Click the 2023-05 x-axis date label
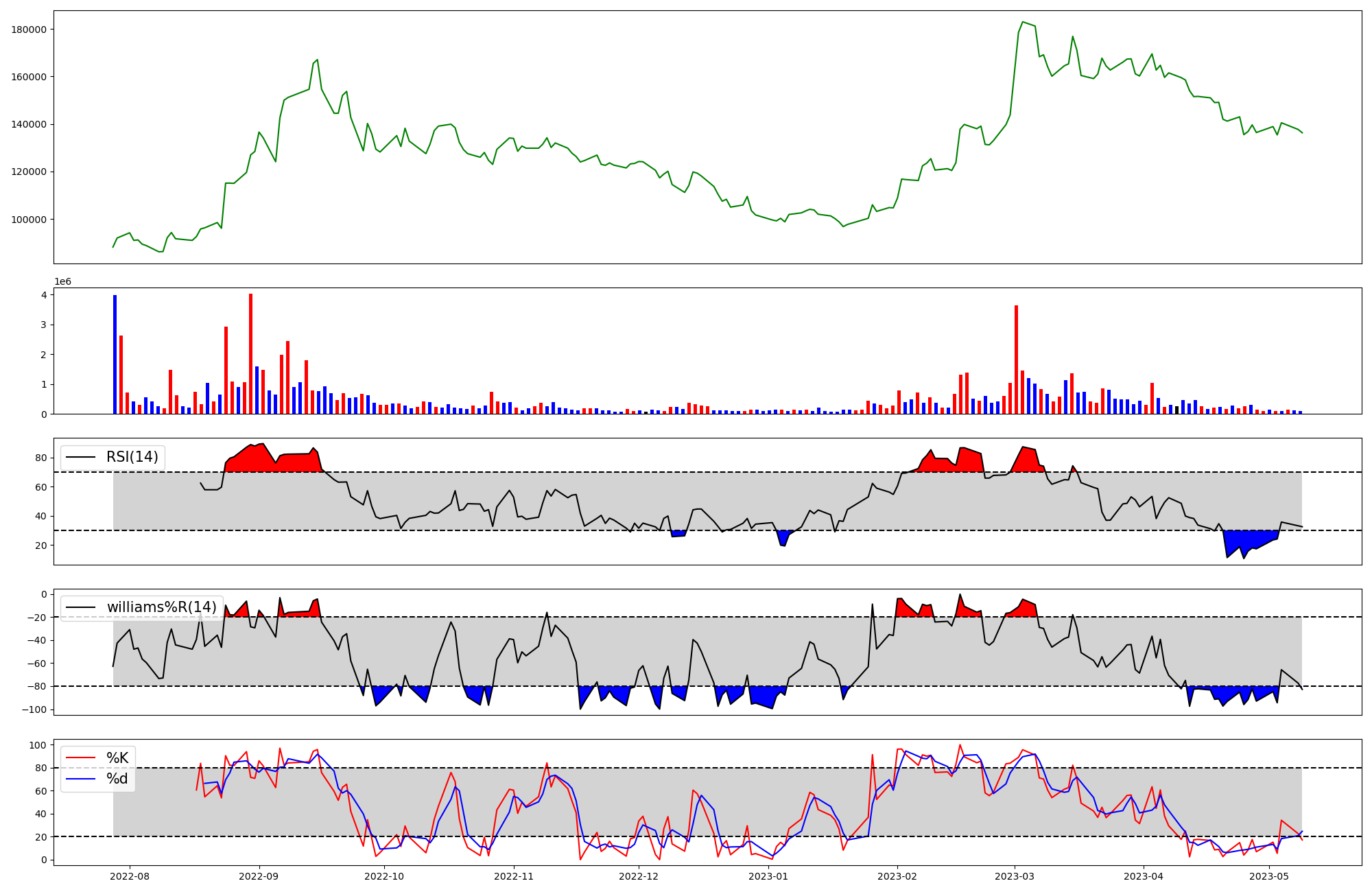 click(x=1269, y=876)
